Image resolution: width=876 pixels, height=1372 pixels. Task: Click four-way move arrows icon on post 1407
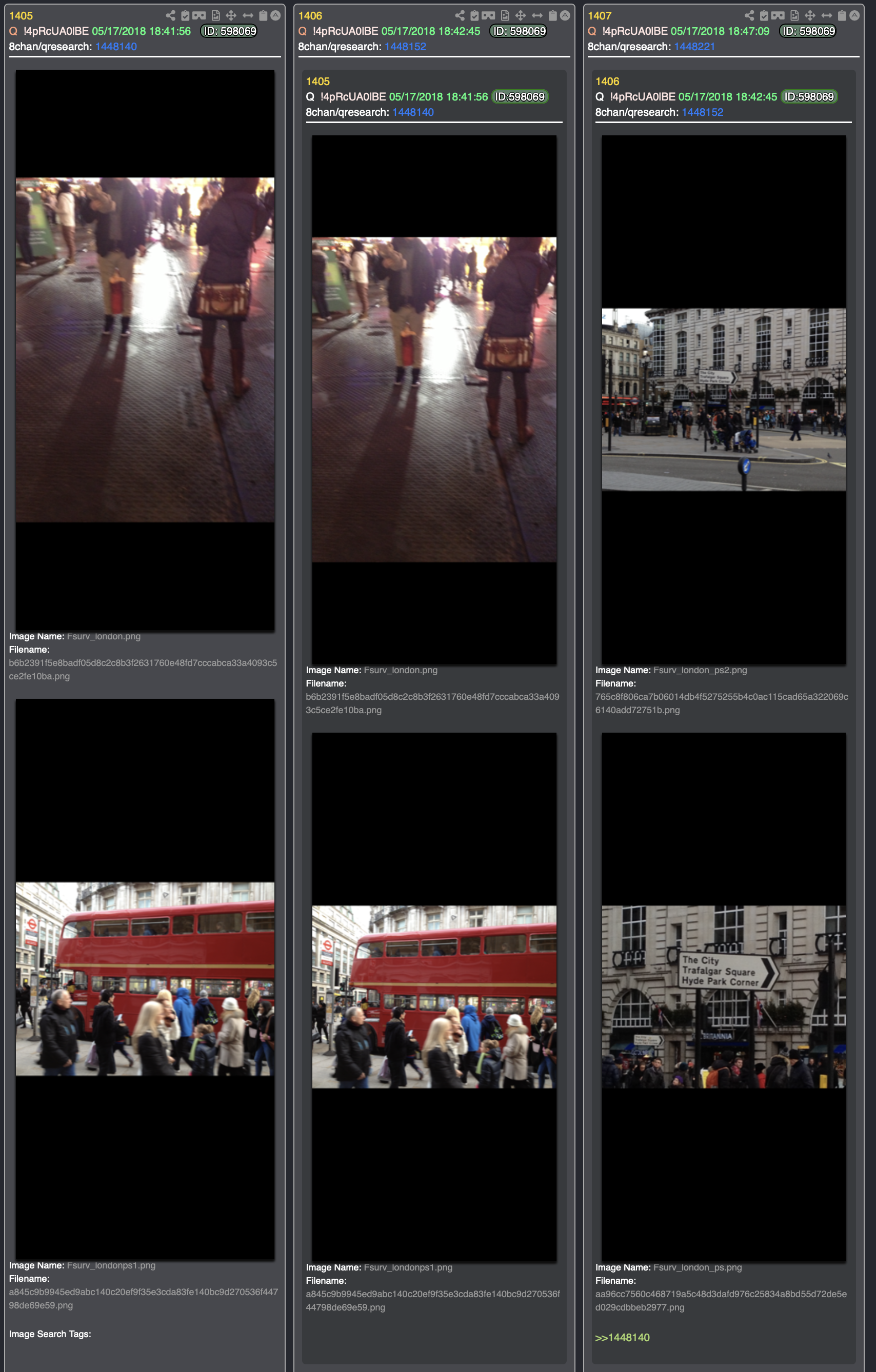(810, 15)
